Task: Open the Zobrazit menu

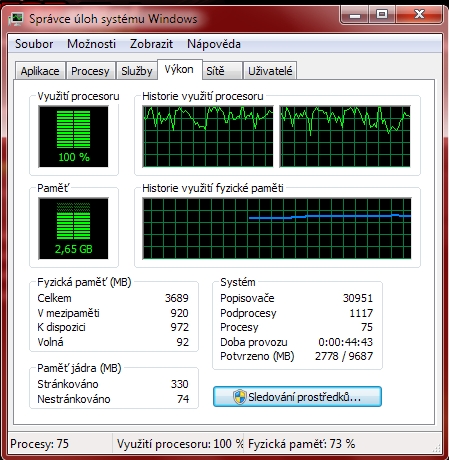Action: pyautogui.click(x=151, y=44)
